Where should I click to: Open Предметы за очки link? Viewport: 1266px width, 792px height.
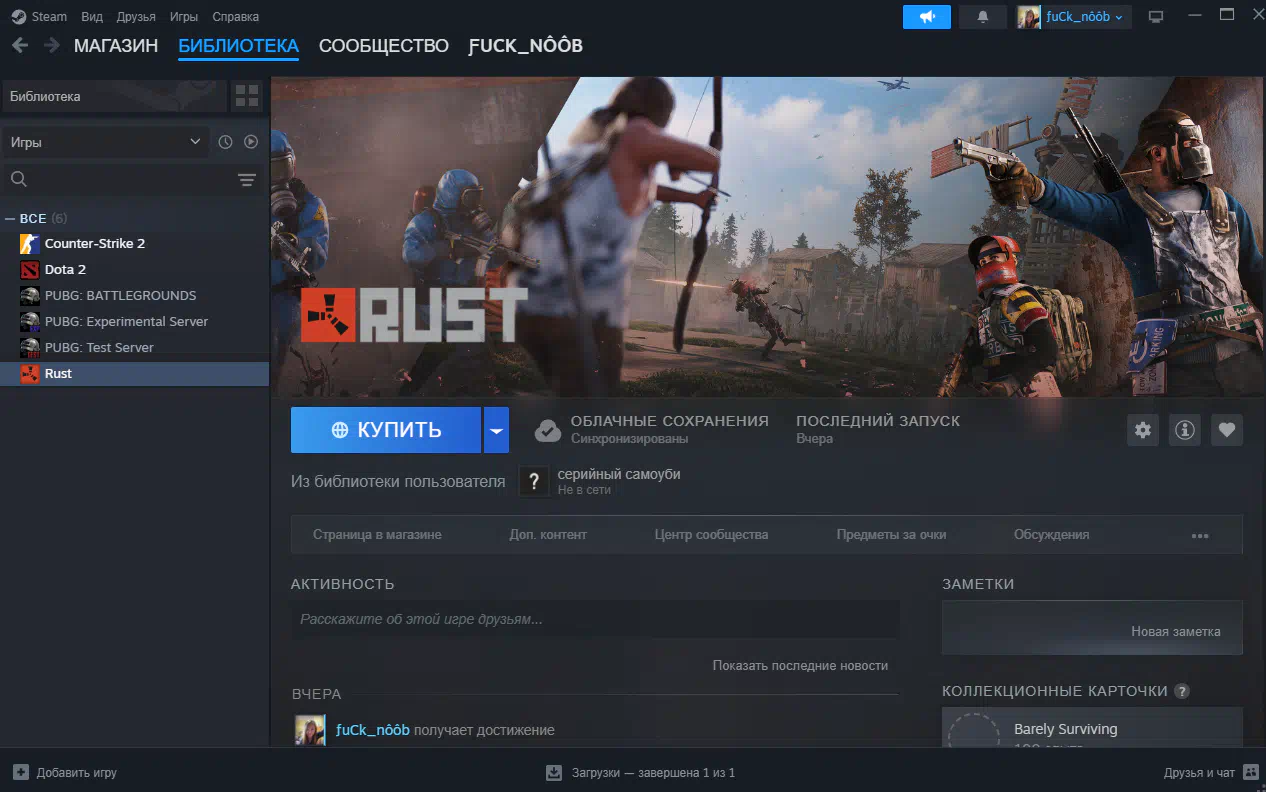pos(892,535)
